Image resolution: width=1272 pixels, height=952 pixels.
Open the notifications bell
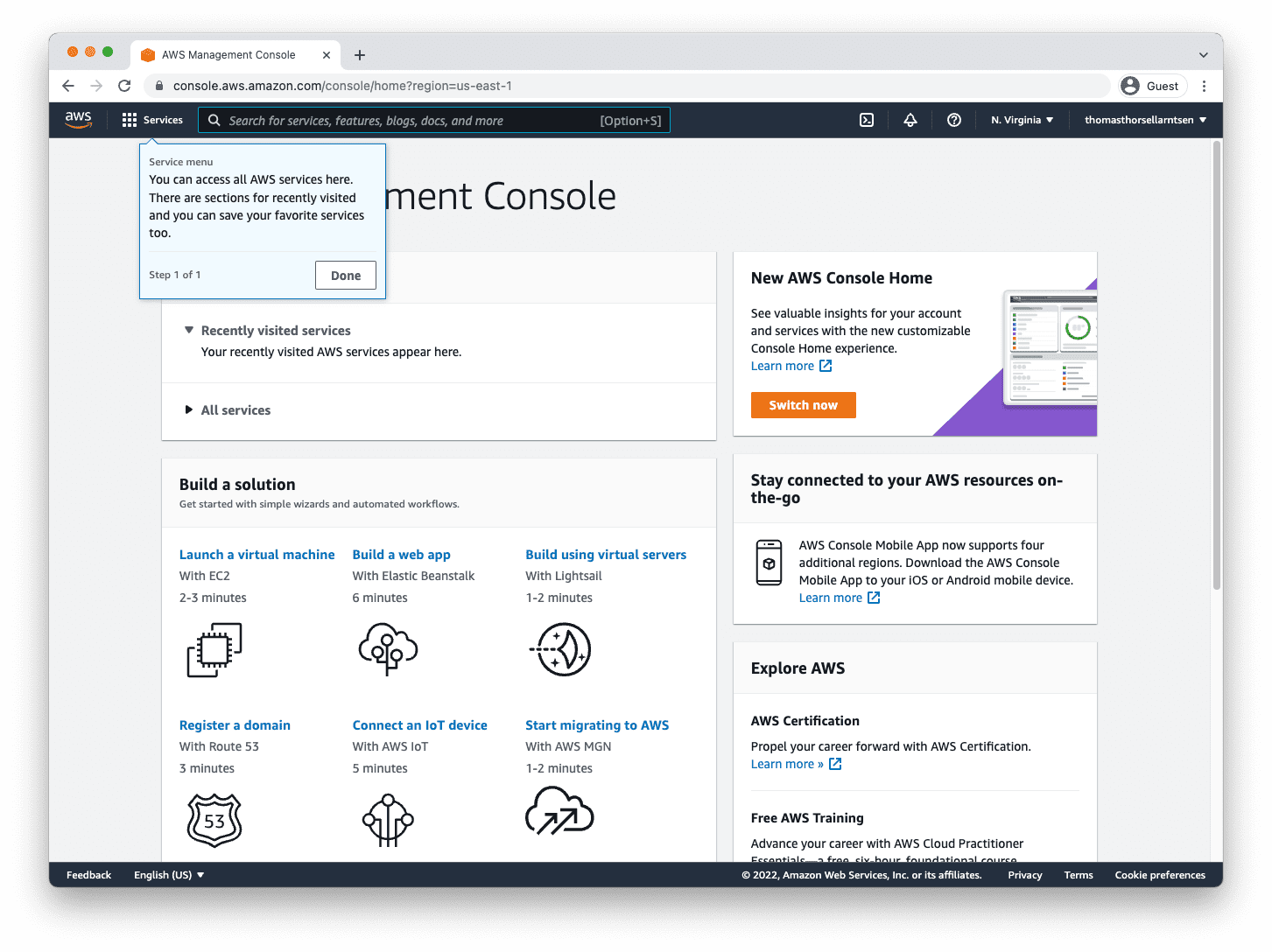click(910, 120)
